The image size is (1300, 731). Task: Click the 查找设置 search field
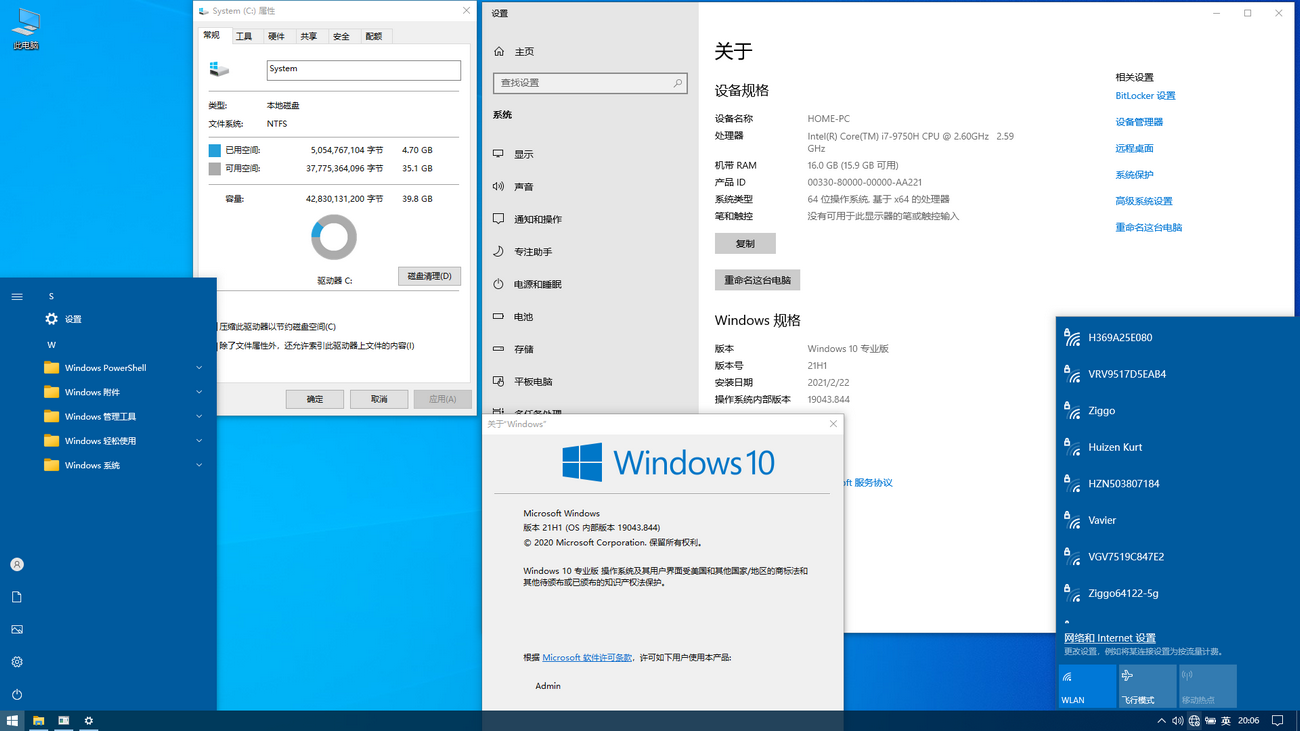tap(590, 83)
